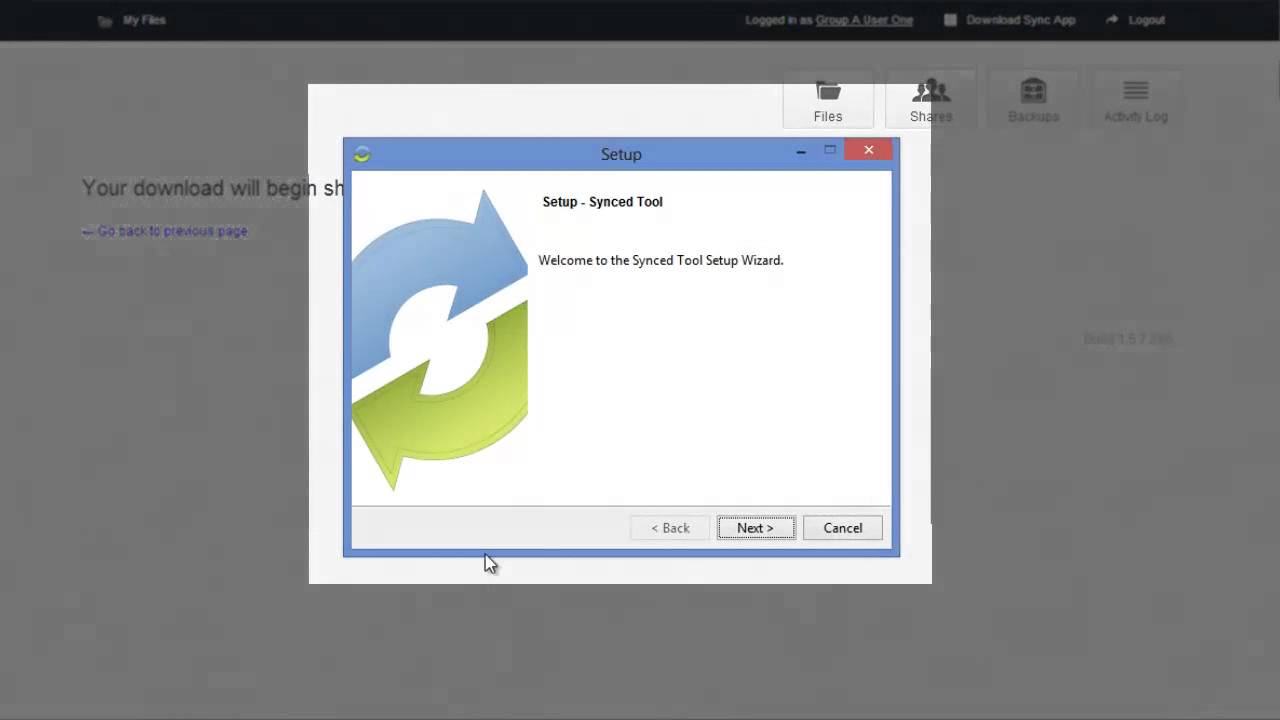1280x720 pixels.
Task: Click Logout in the top bar
Action: (1146, 20)
